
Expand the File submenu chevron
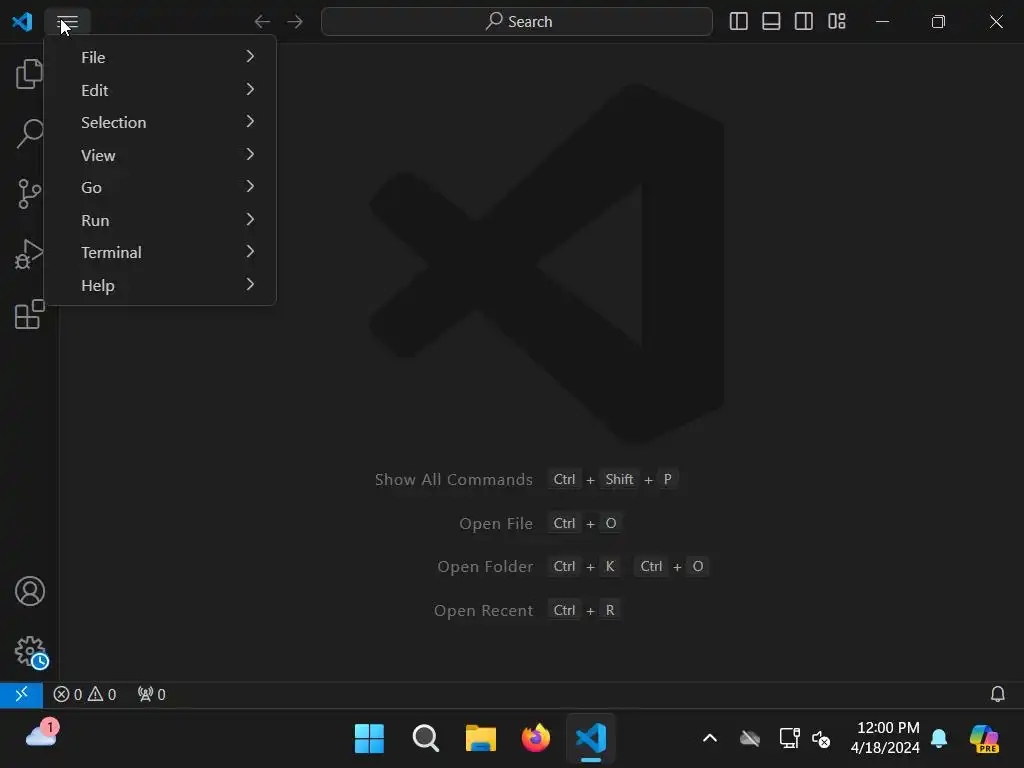pyautogui.click(x=250, y=56)
